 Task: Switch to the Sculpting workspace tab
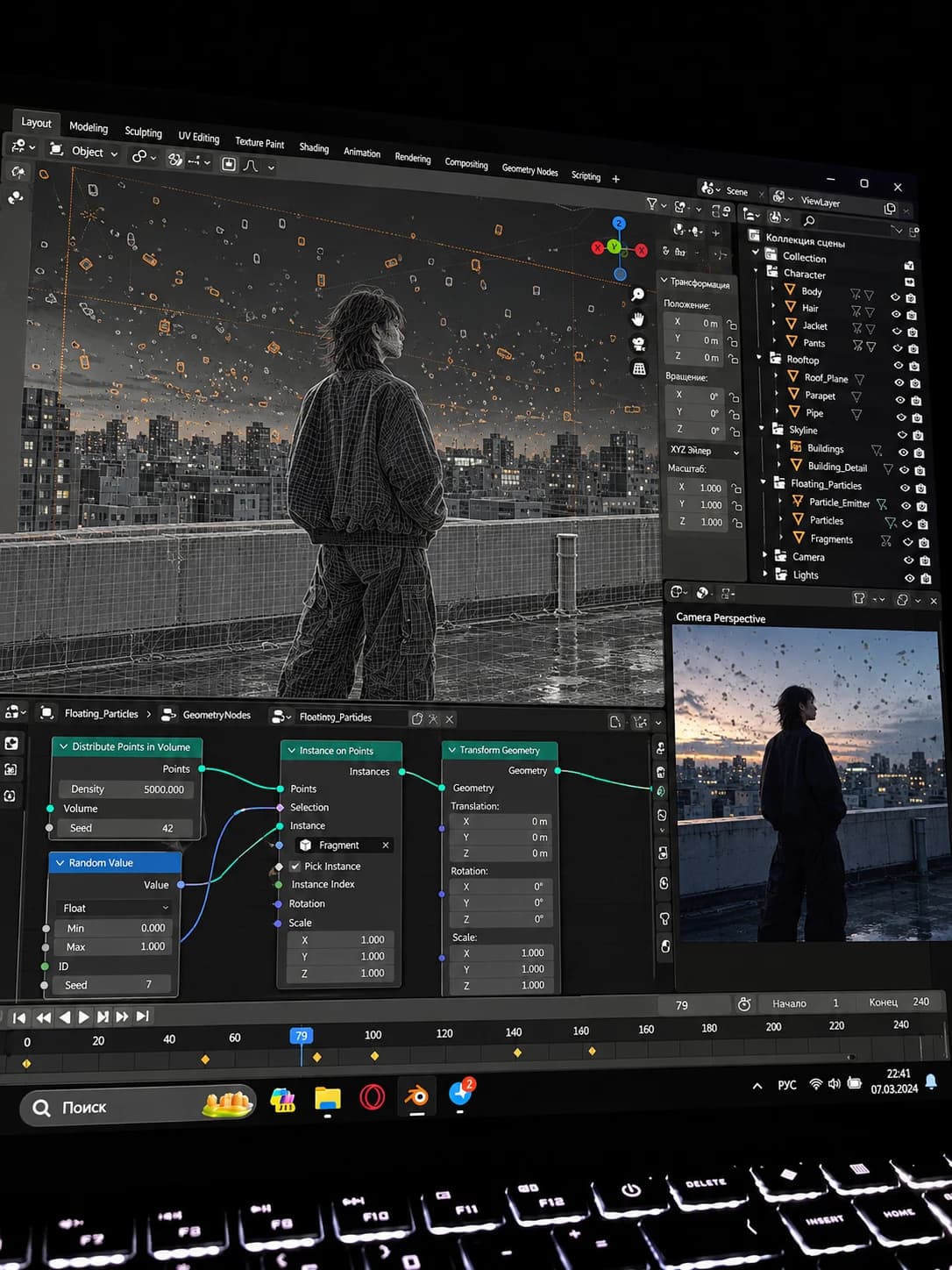[144, 132]
